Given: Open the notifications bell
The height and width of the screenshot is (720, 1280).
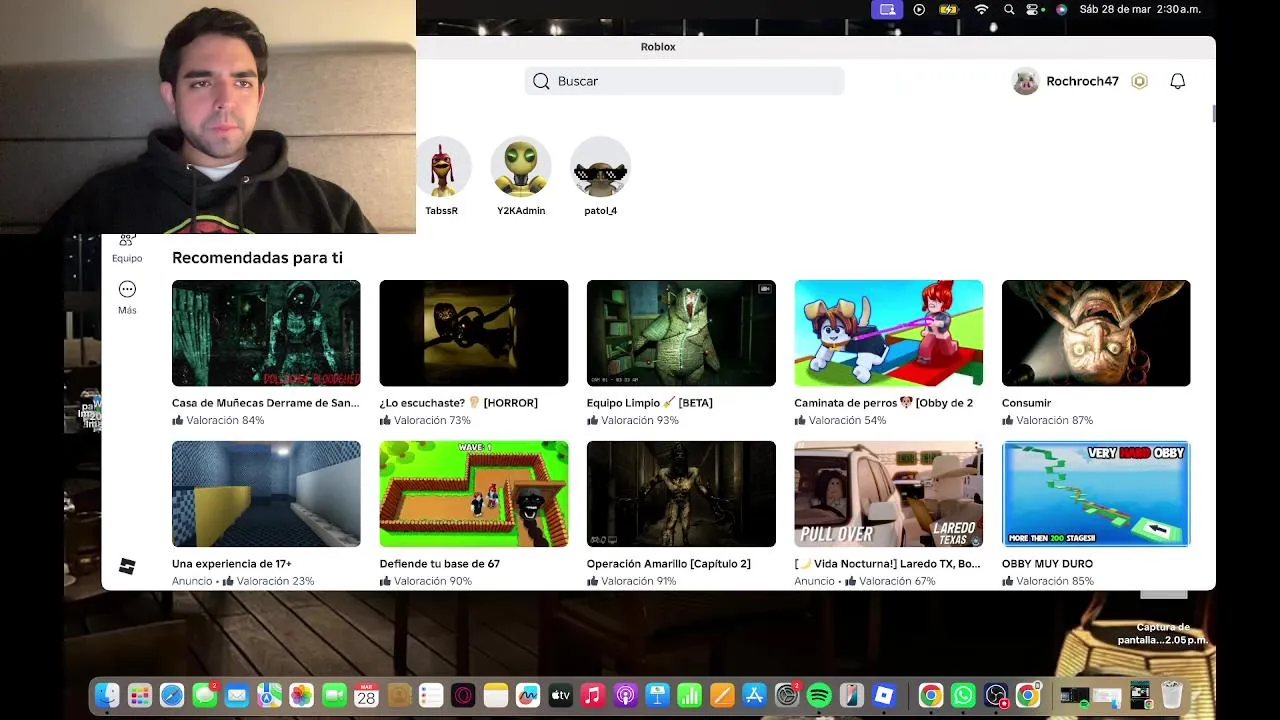Looking at the screenshot, I should [x=1178, y=81].
